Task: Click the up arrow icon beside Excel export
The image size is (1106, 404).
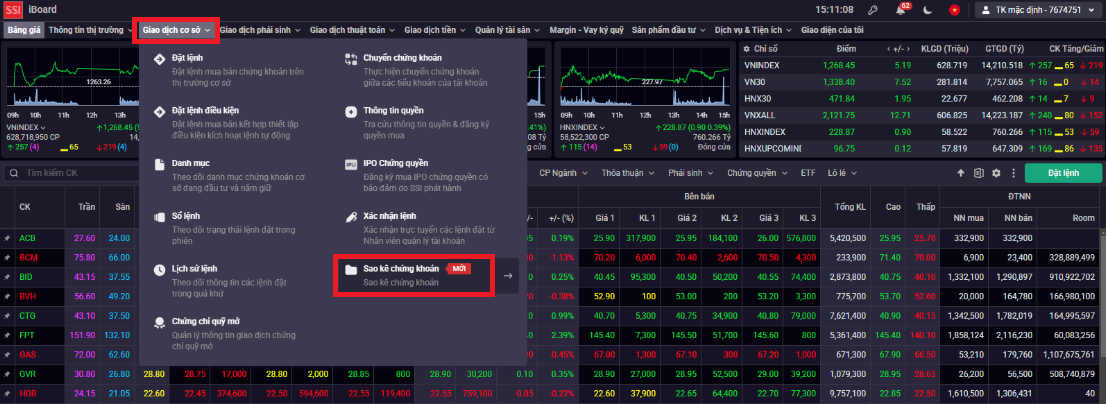Action: tap(960, 173)
